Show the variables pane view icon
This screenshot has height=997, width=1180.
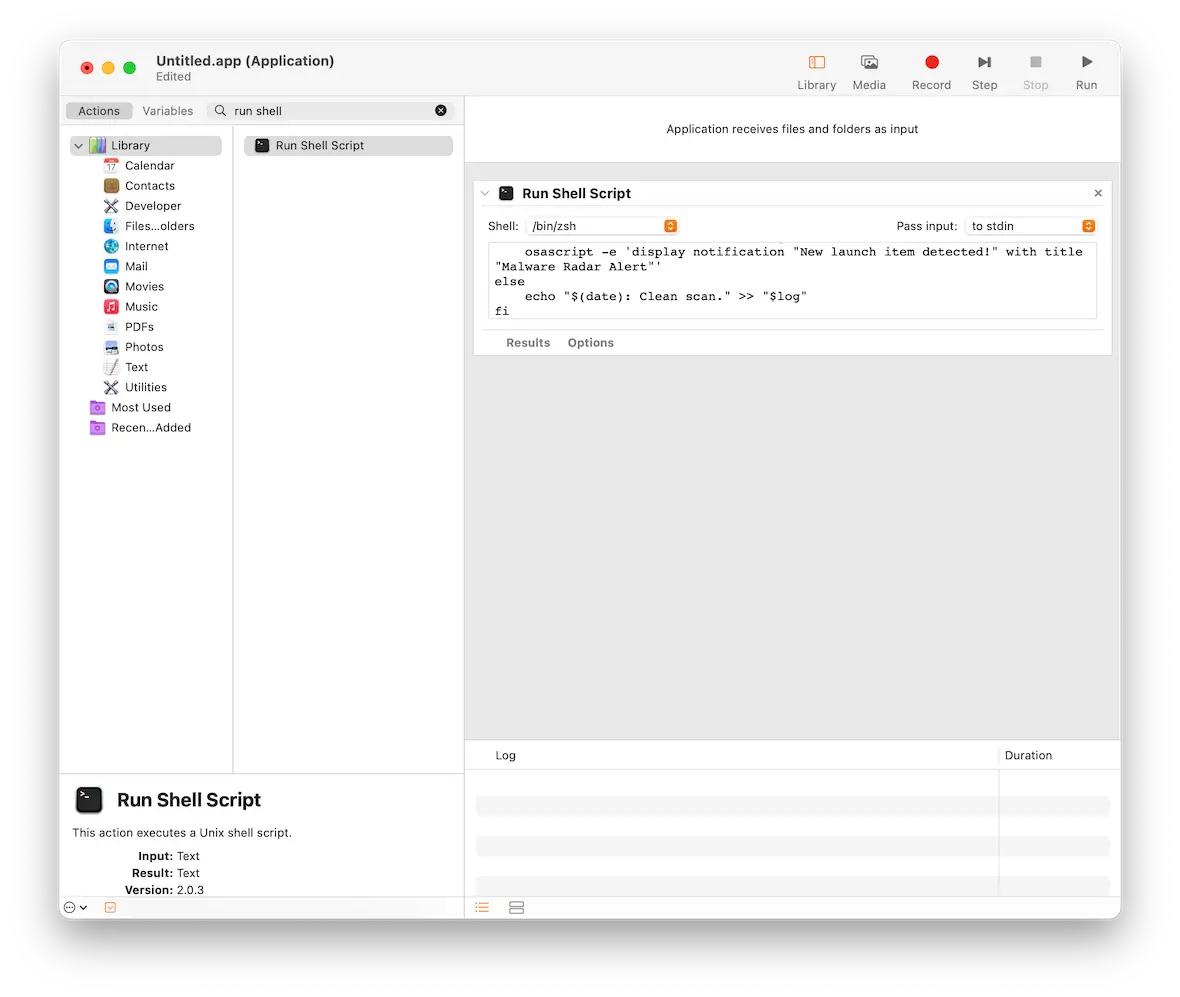point(516,908)
